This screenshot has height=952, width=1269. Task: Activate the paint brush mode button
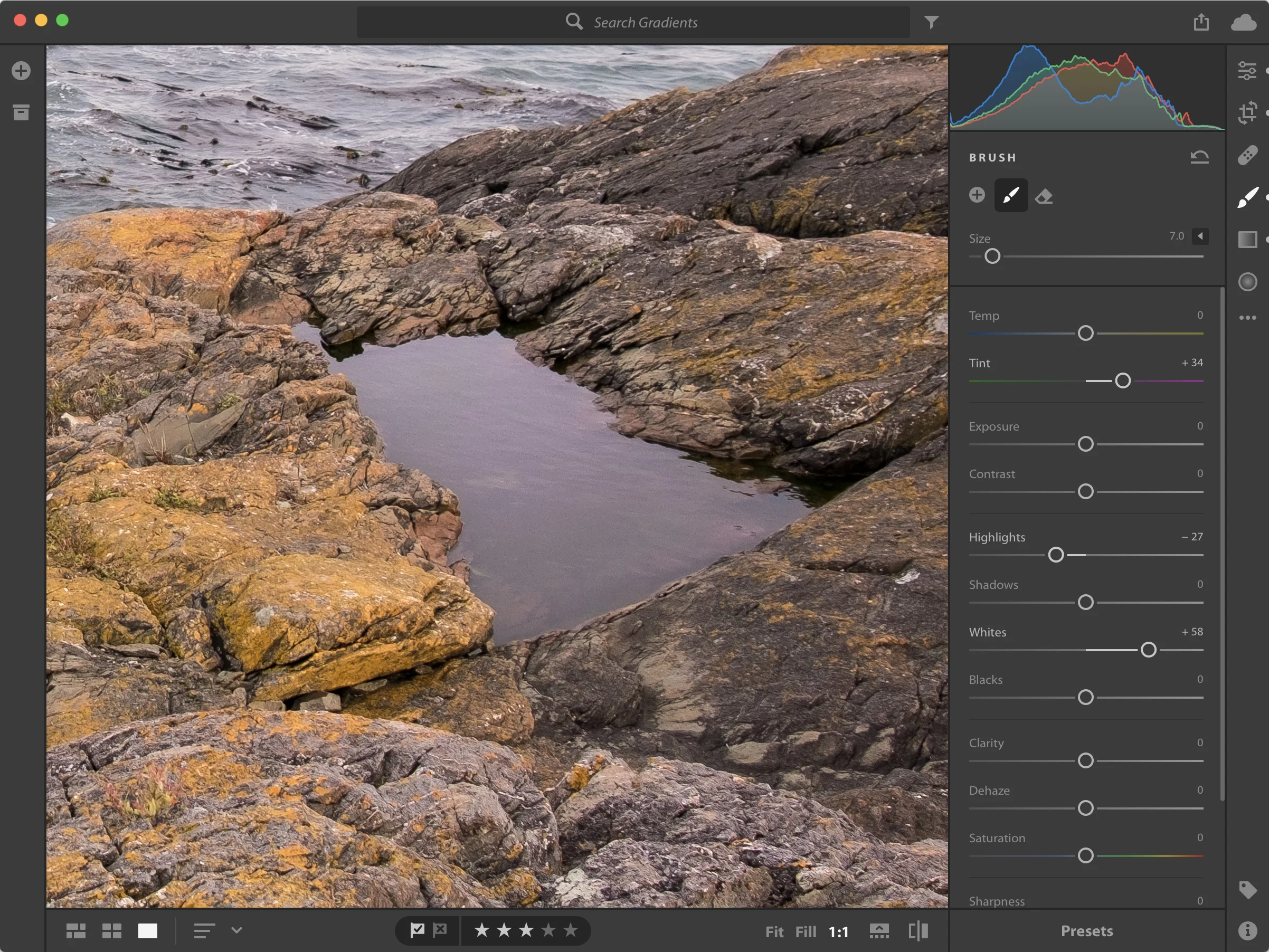click(x=1011, y=196)
